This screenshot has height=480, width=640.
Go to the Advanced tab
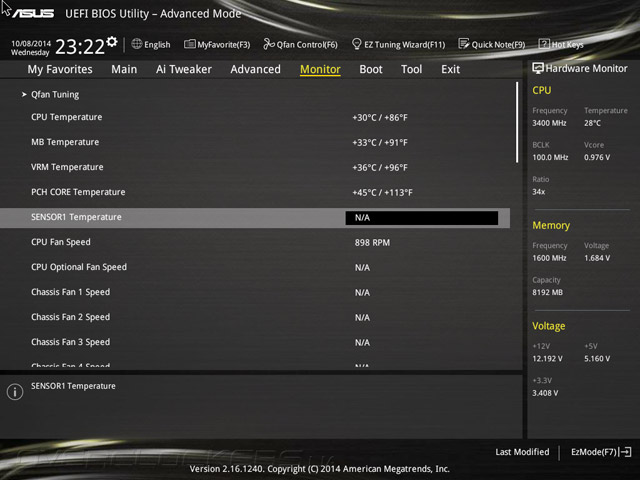coord(256,69)
